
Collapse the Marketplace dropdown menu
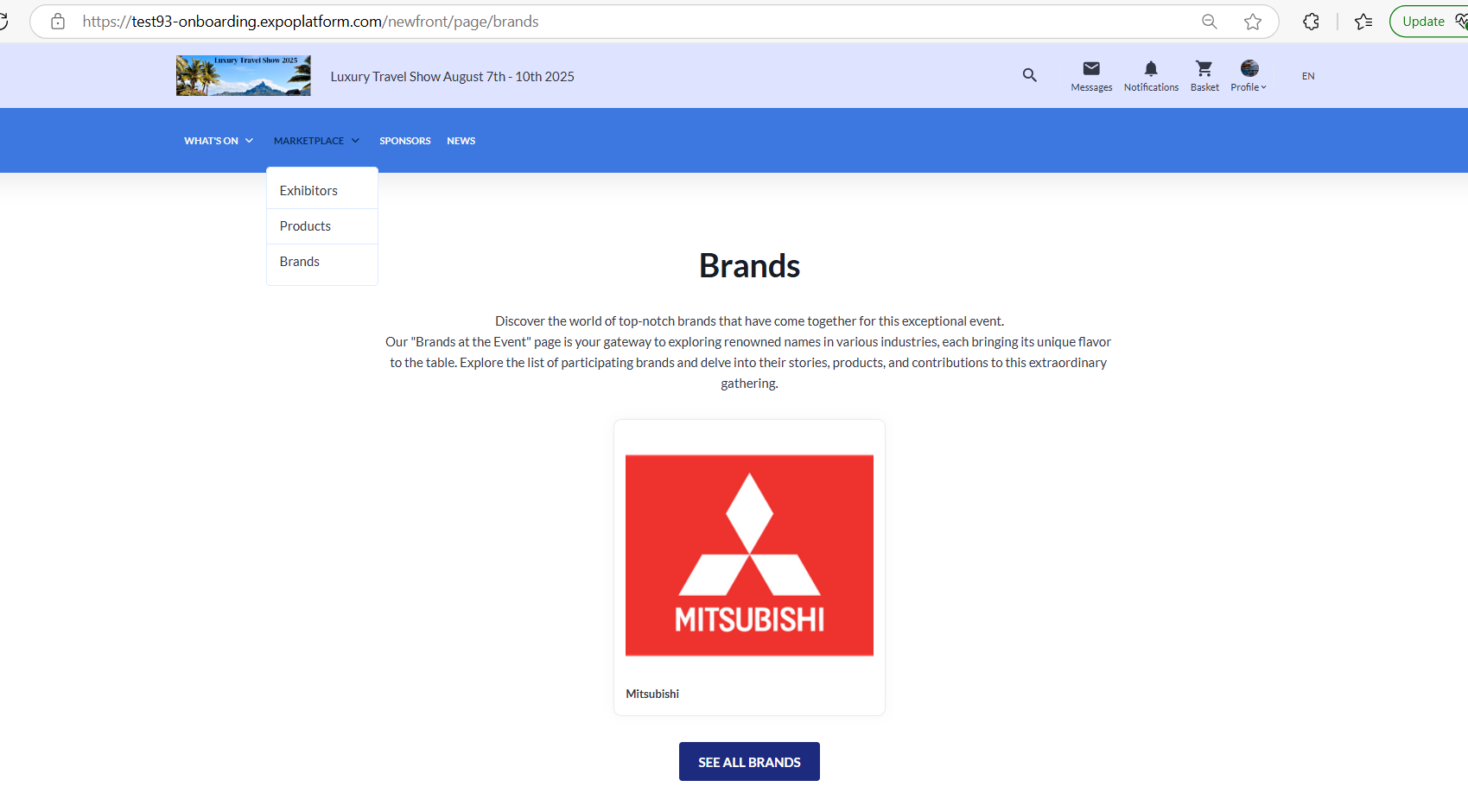point(316,141)
